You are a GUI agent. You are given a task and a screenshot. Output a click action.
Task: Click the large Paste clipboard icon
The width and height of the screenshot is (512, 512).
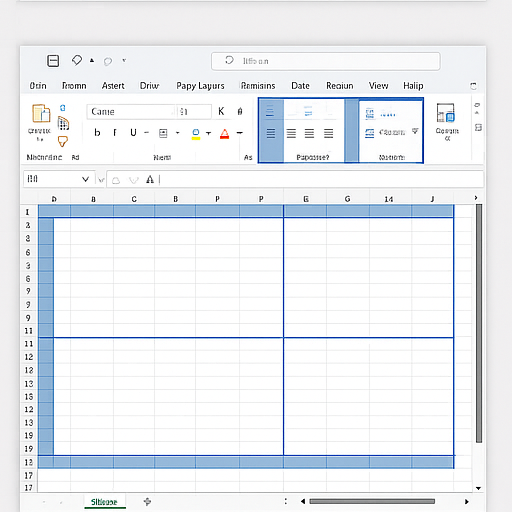[41, 114]
